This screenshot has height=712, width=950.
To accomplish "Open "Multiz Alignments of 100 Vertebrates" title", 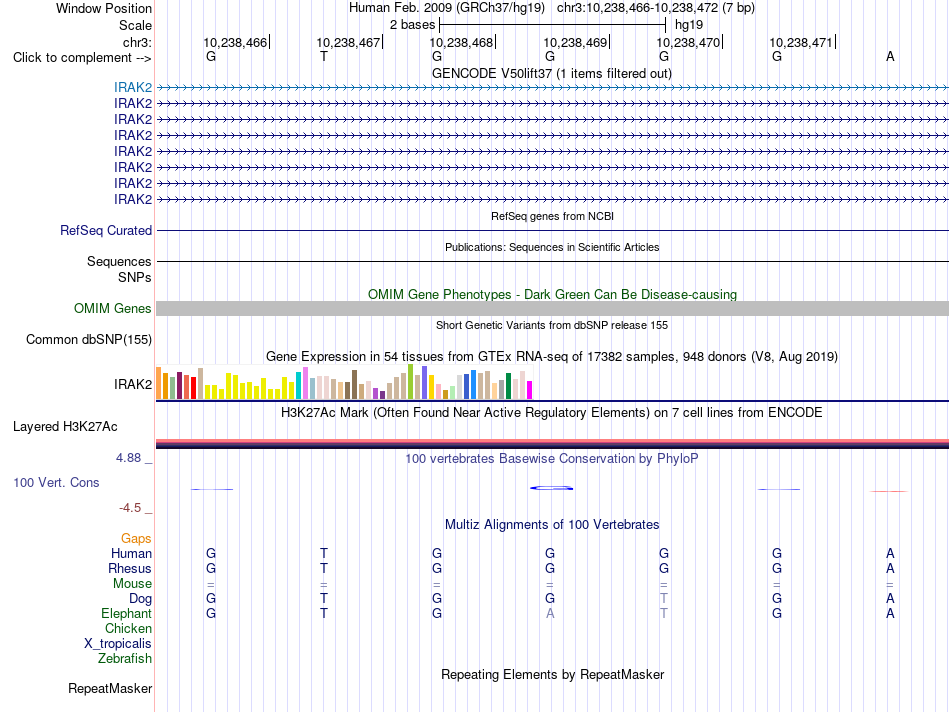I will coord(552,525).
